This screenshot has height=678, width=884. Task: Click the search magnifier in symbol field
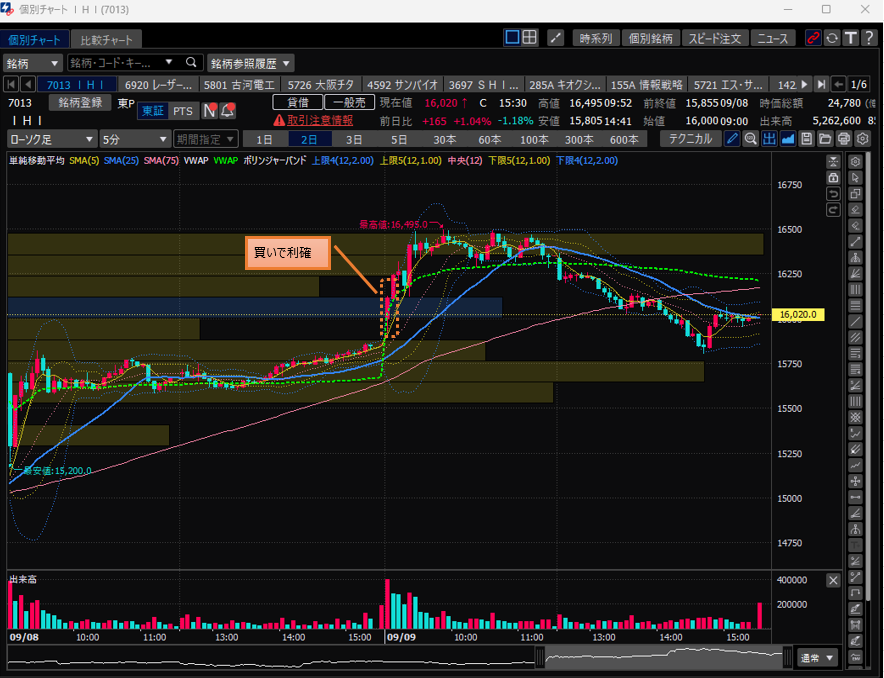click(191, 62)
